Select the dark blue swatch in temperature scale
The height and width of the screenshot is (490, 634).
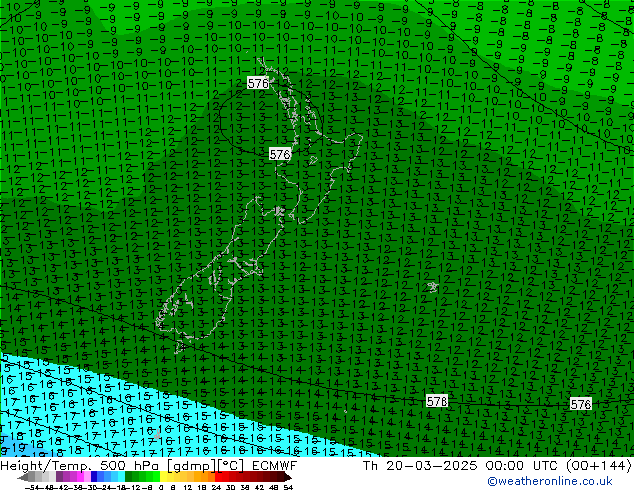pyautogui.click(x=94, y=477)
